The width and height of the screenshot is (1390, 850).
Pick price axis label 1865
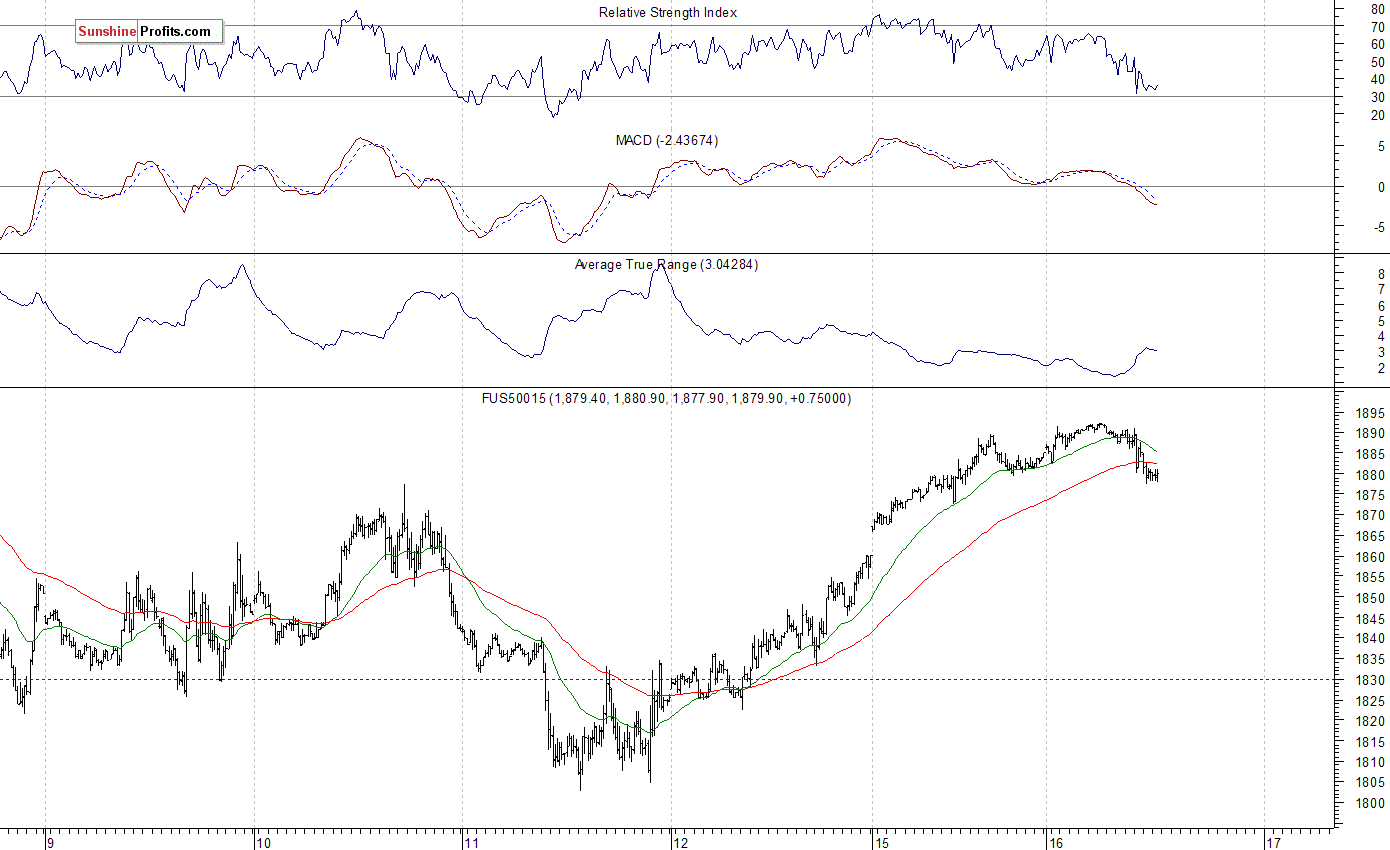pyautogui.click(x=1372, y=537)
